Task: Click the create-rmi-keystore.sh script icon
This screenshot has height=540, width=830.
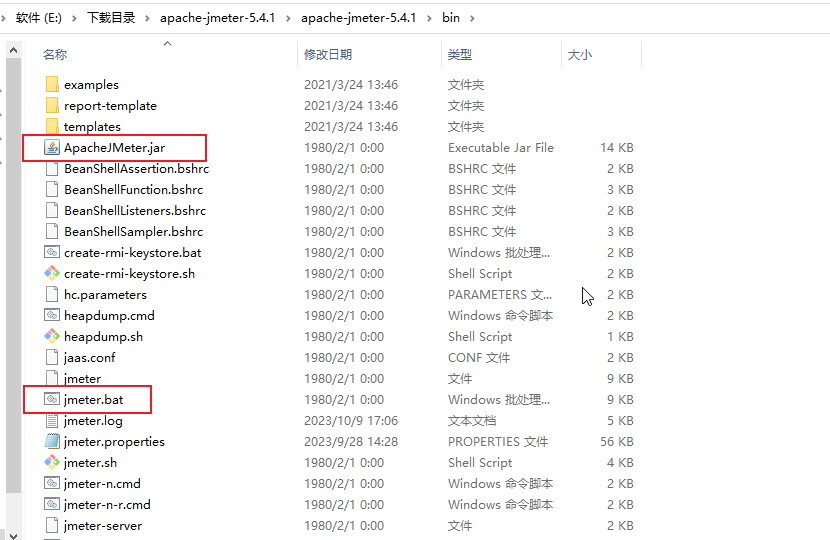Action: pos(52,274)
